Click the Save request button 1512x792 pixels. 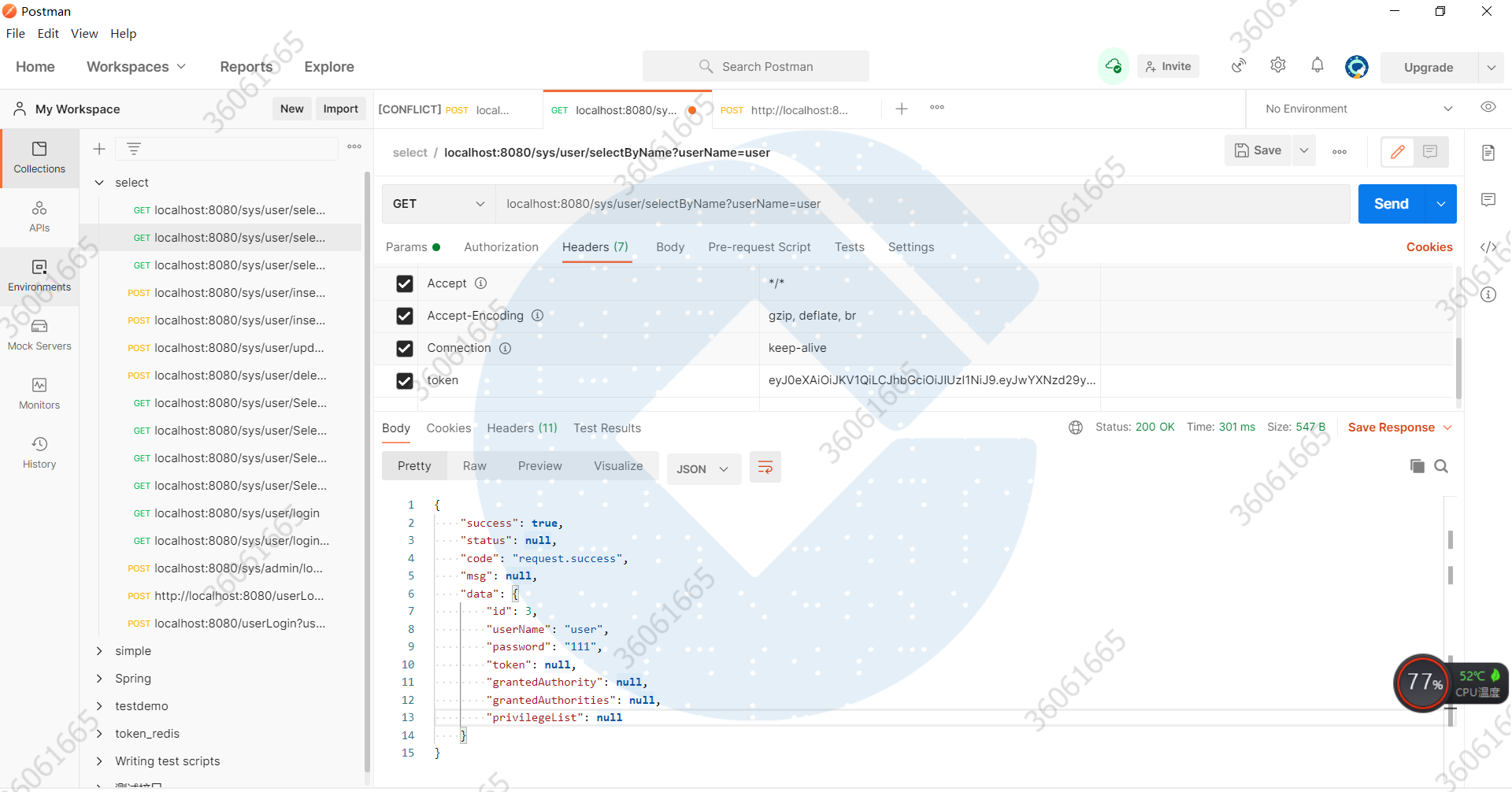[x=1258, y=150]
